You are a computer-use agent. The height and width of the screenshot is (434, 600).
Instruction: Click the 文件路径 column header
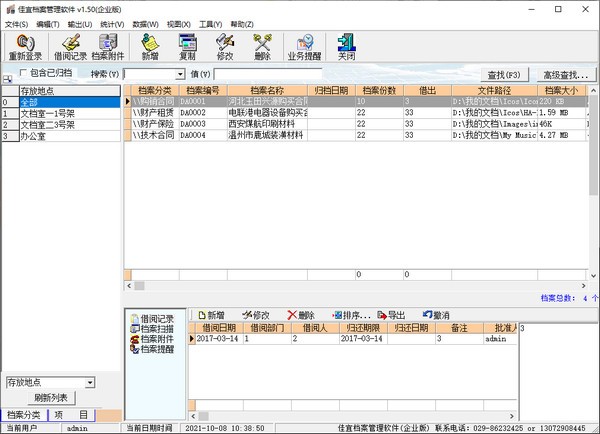(x=494, y=90)
